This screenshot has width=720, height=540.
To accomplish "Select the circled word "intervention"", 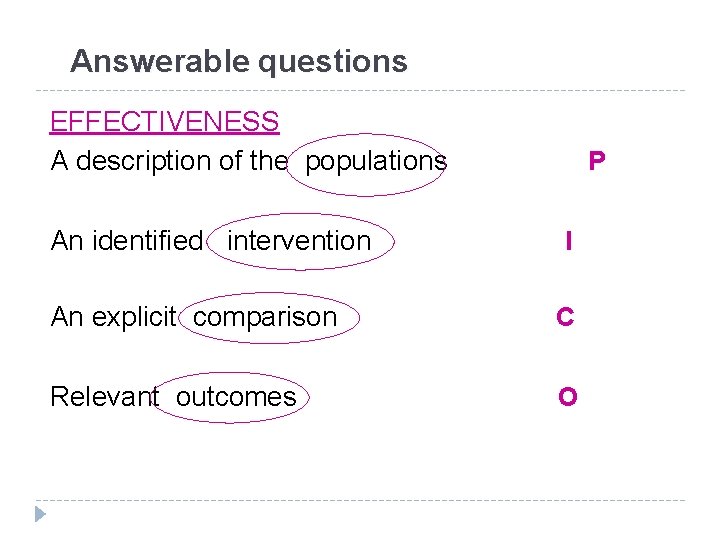I will 299,241.
